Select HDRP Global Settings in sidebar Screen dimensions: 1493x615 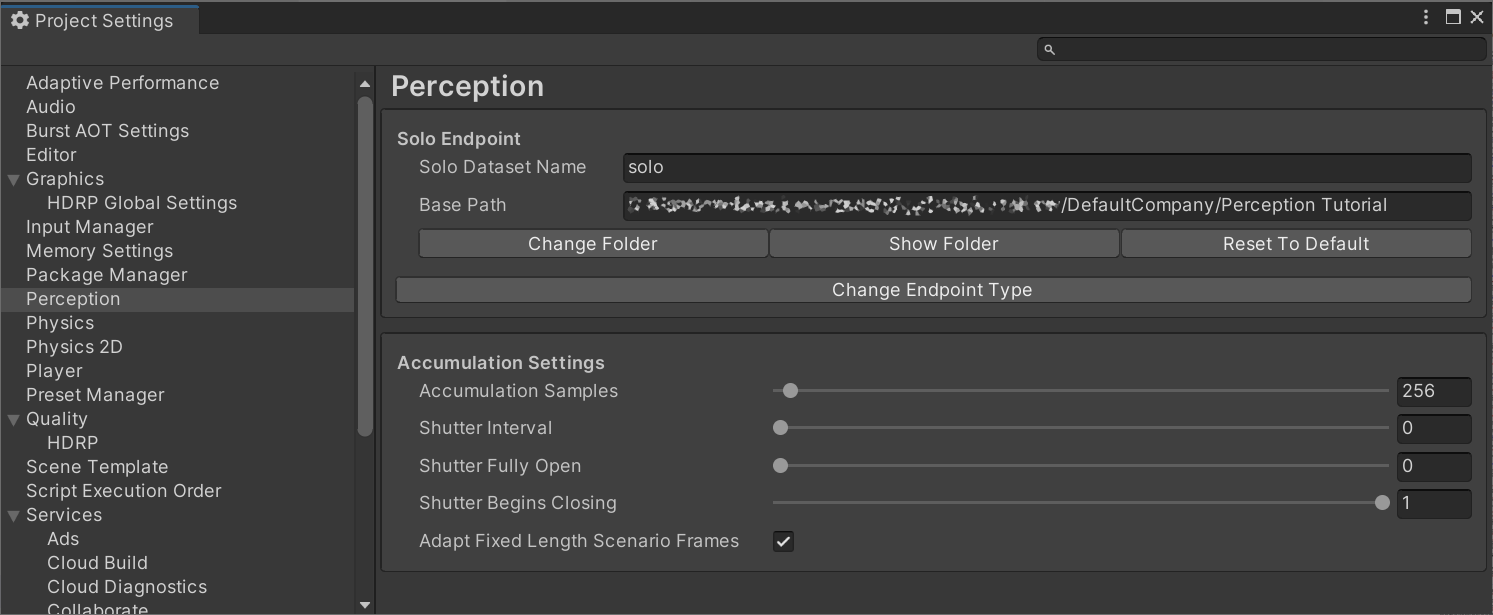[142, 203]
